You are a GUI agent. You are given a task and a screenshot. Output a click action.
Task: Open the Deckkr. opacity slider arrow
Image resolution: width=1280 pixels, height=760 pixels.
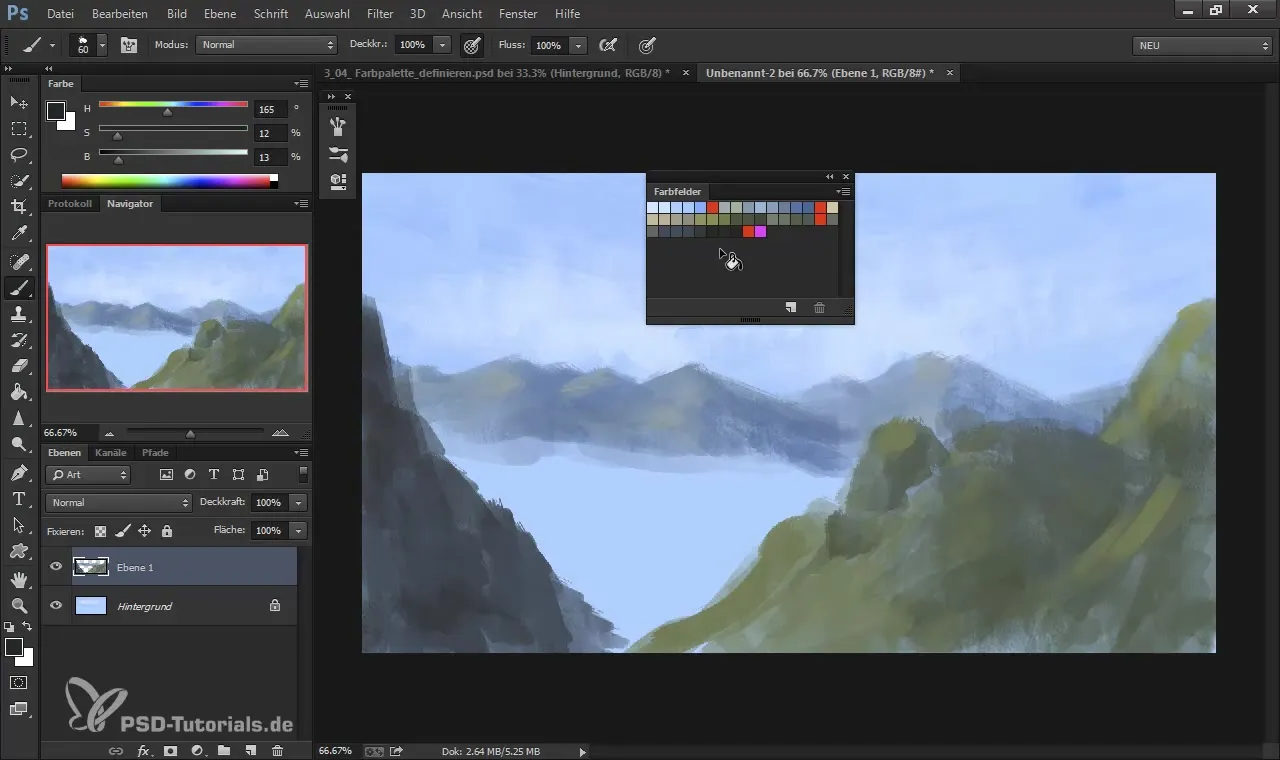443,45
